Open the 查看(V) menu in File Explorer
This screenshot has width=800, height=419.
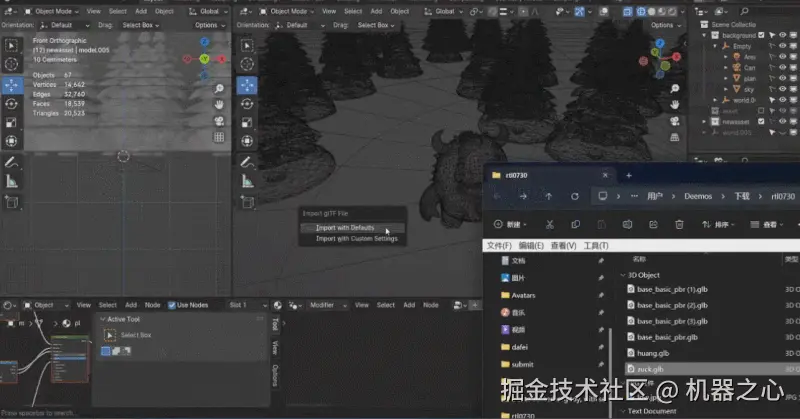[x=562, y=246]
